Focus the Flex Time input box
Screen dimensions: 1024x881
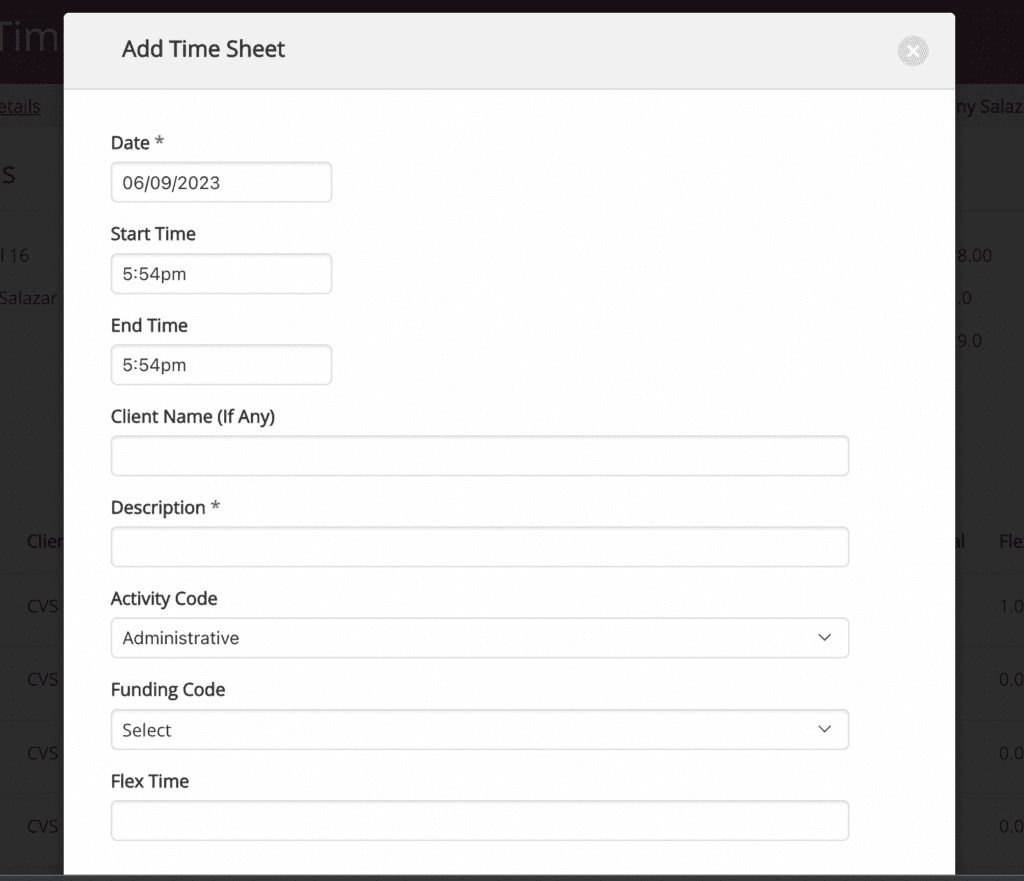point(479,821)
